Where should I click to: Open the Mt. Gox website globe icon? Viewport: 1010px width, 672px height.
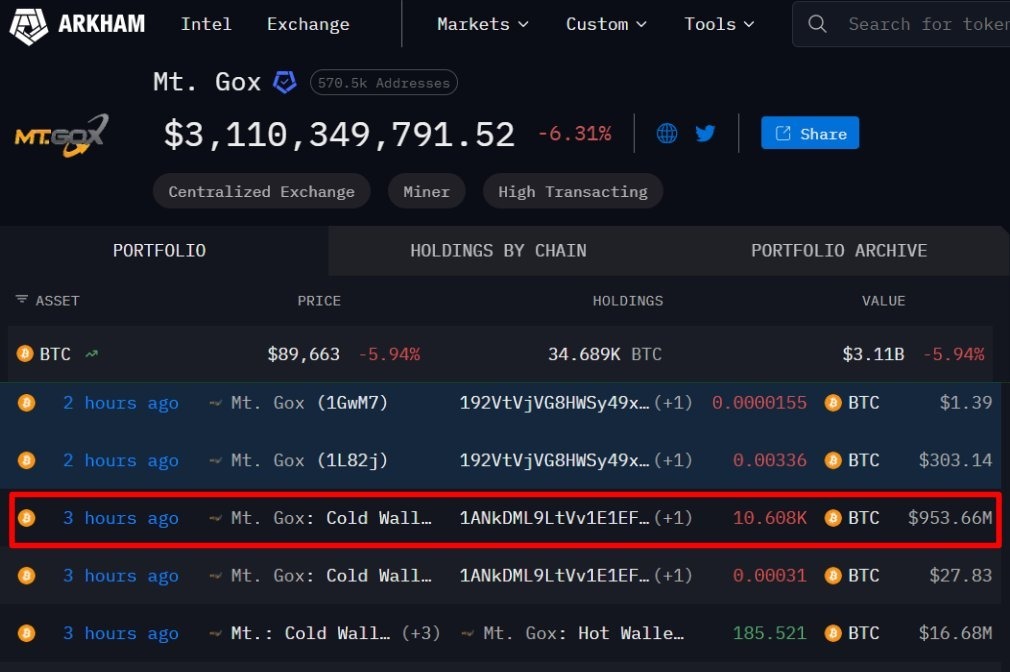[667, 133]
